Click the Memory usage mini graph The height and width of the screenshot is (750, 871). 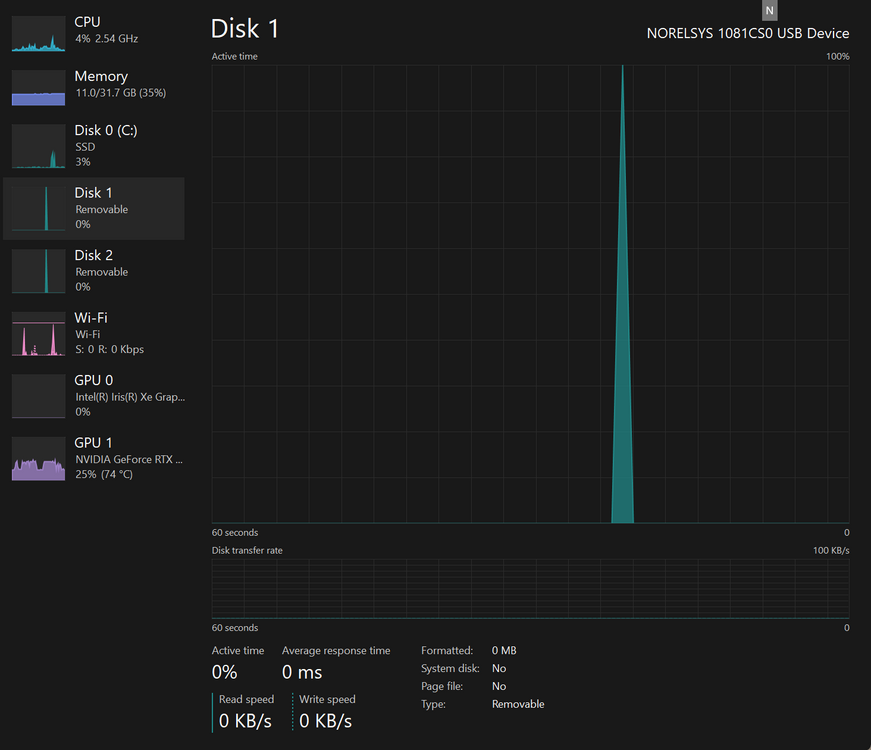tap(38, 87)
